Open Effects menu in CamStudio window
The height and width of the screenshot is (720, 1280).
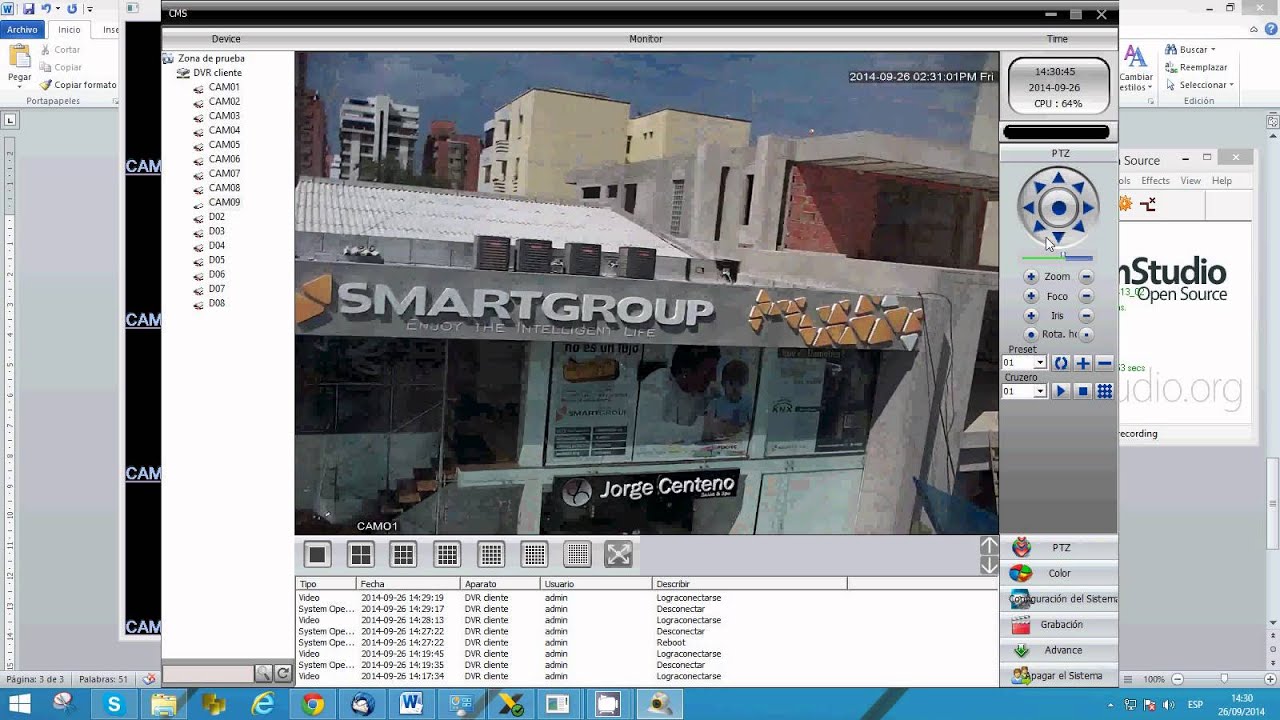[x=1155, y=181]
